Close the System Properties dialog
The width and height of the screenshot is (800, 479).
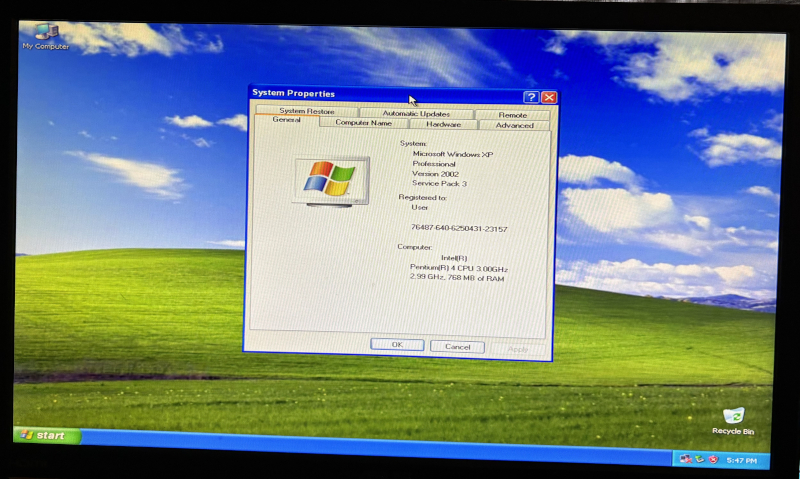(549, 97)
